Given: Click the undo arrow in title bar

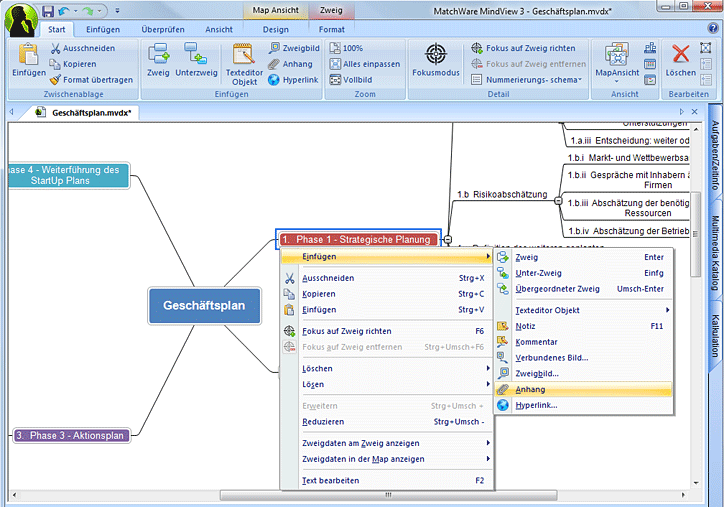Looking at the screenshot, I should click(65, 11).
